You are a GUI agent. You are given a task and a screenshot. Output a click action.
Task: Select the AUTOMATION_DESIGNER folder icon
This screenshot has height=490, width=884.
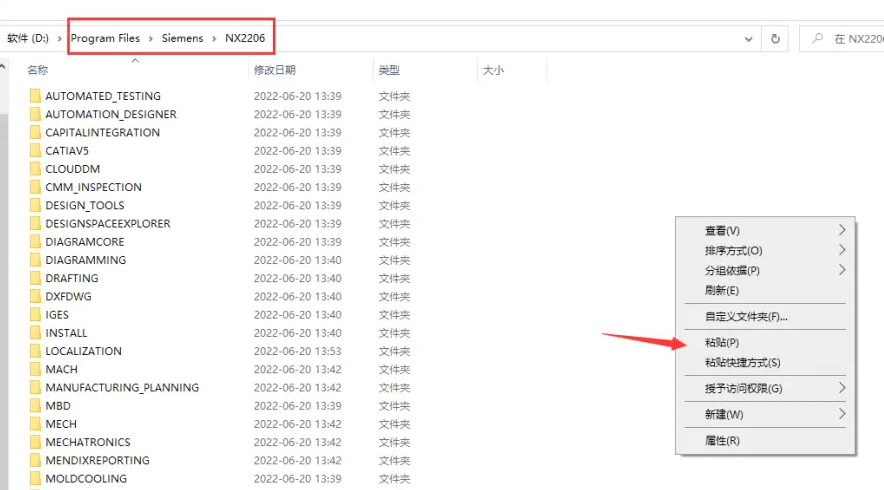pyautogui.click(x=35, y=114)
